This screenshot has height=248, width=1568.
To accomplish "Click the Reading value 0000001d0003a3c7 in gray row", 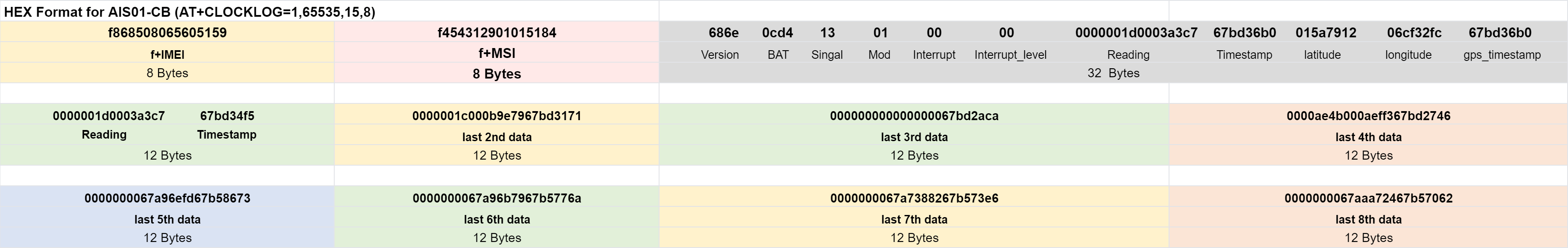I will (x=1136, y=33).
